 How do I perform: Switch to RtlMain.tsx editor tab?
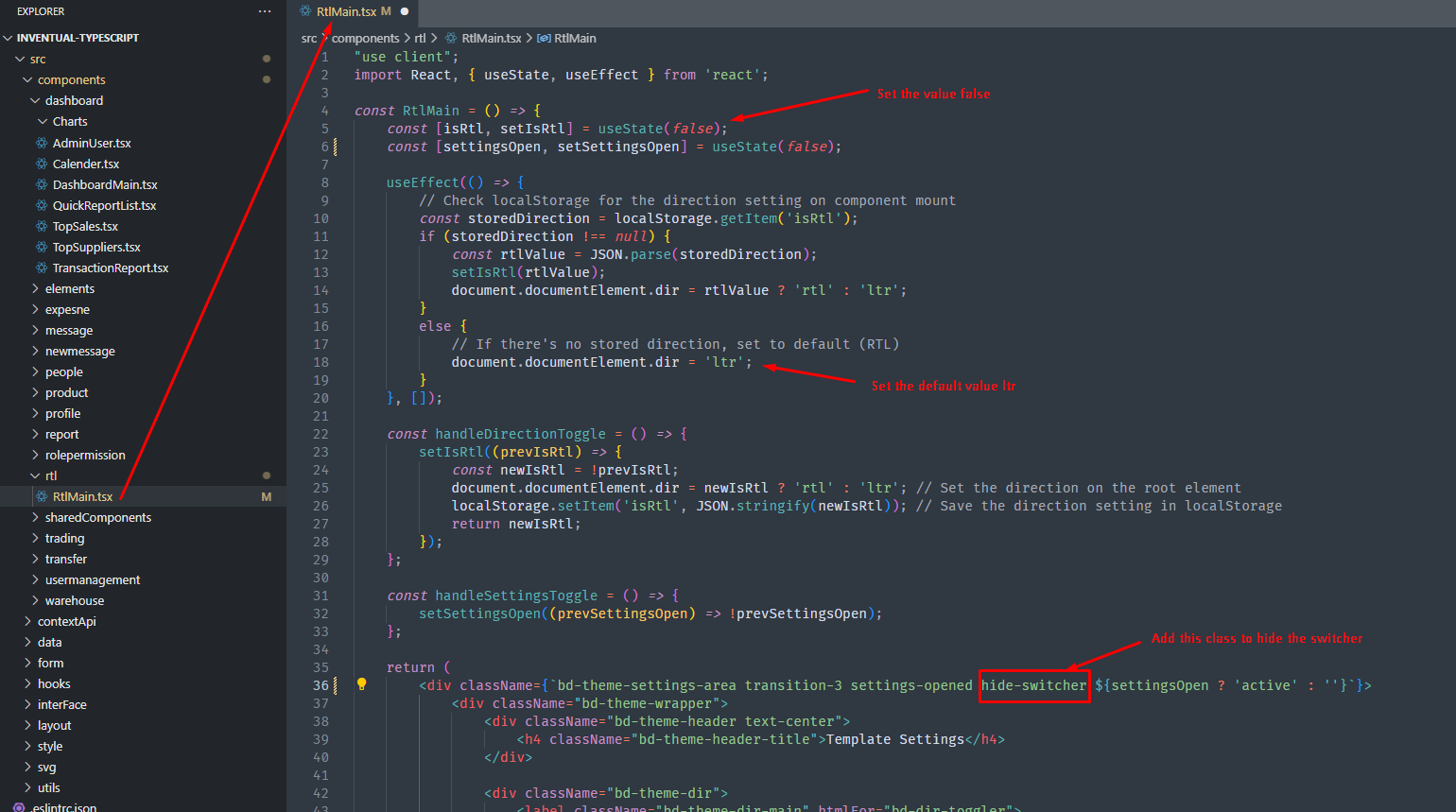point(354,11)
